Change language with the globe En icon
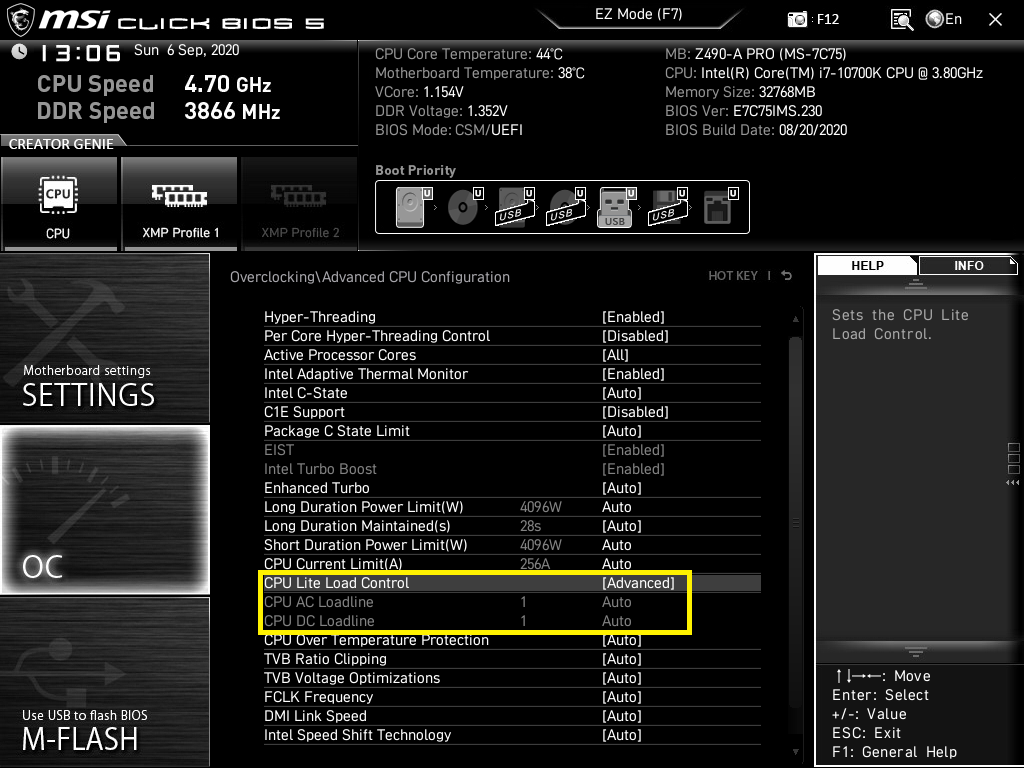The height and width of the screenshot is (768, 1024). (944, 19)
